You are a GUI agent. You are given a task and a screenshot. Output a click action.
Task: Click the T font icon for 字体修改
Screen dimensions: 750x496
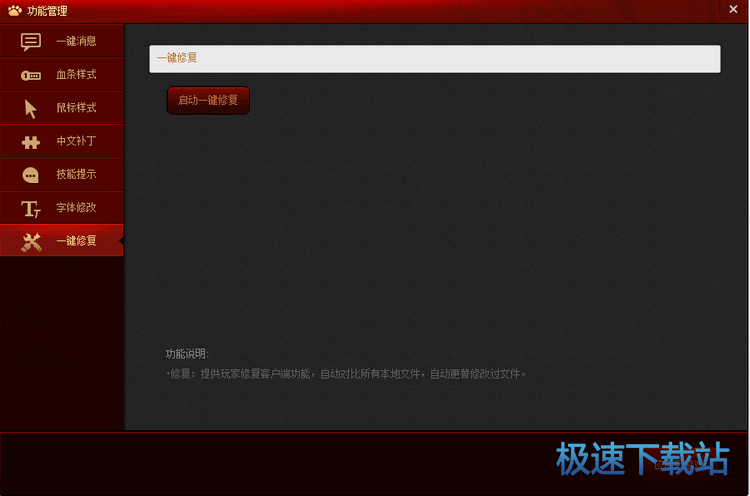coord(31,209)
